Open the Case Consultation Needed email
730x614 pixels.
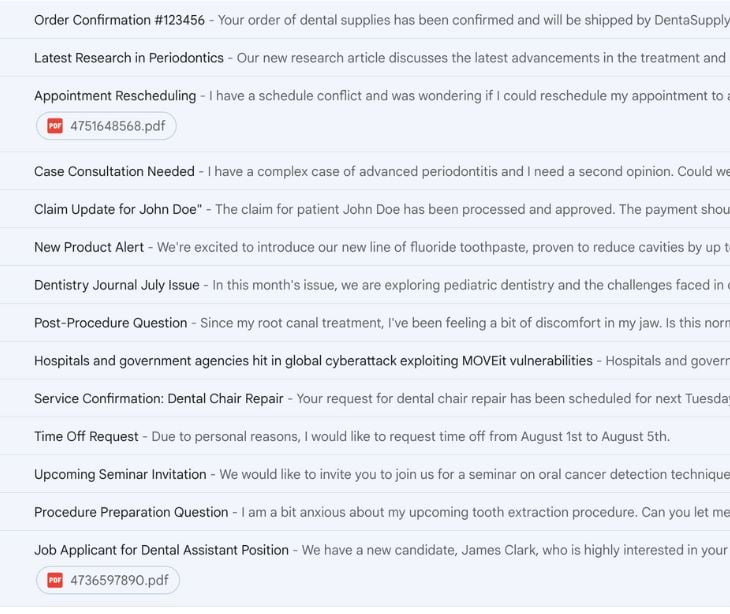[114, 172]
